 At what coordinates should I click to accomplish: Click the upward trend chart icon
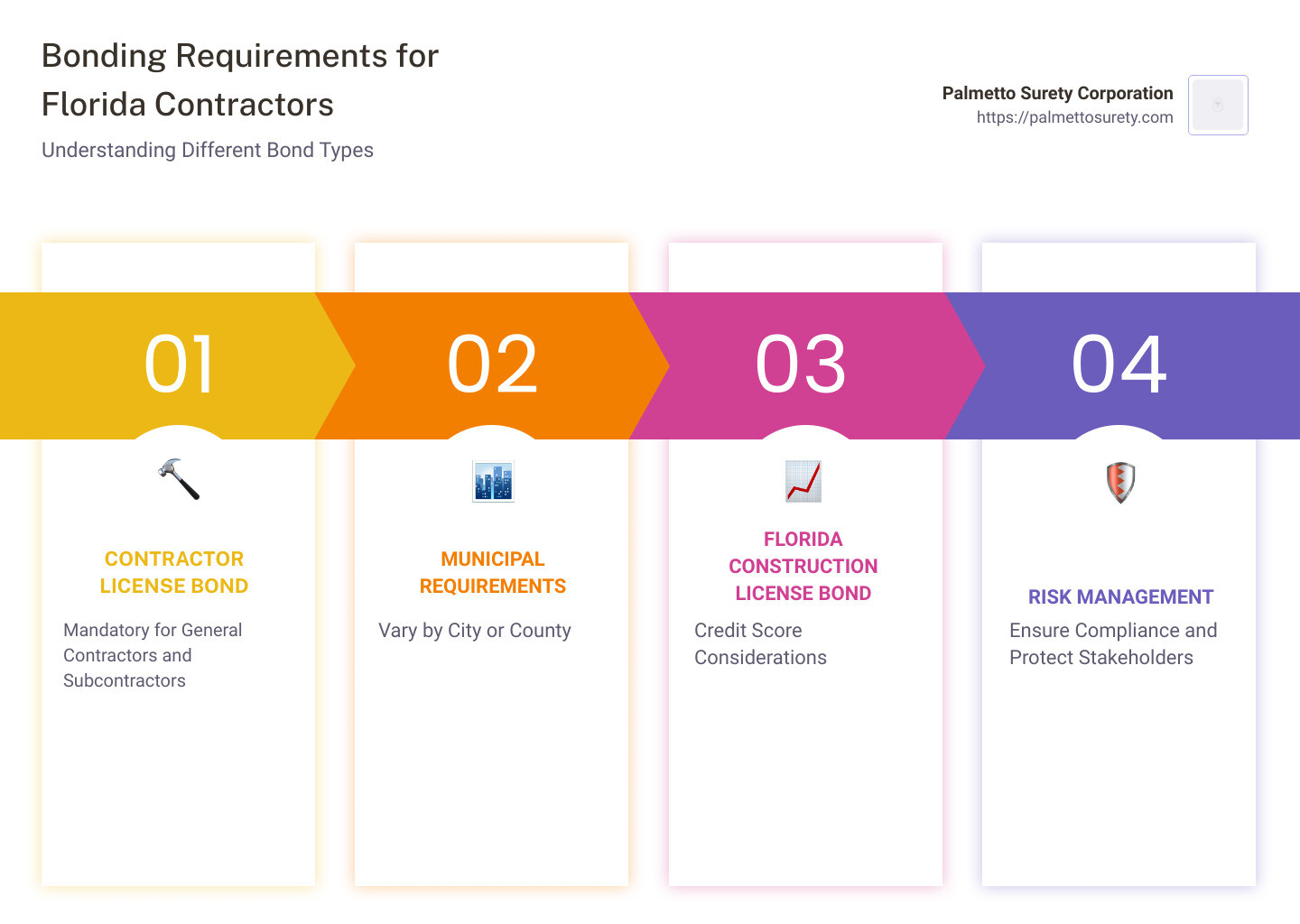[x=803, y=481]
